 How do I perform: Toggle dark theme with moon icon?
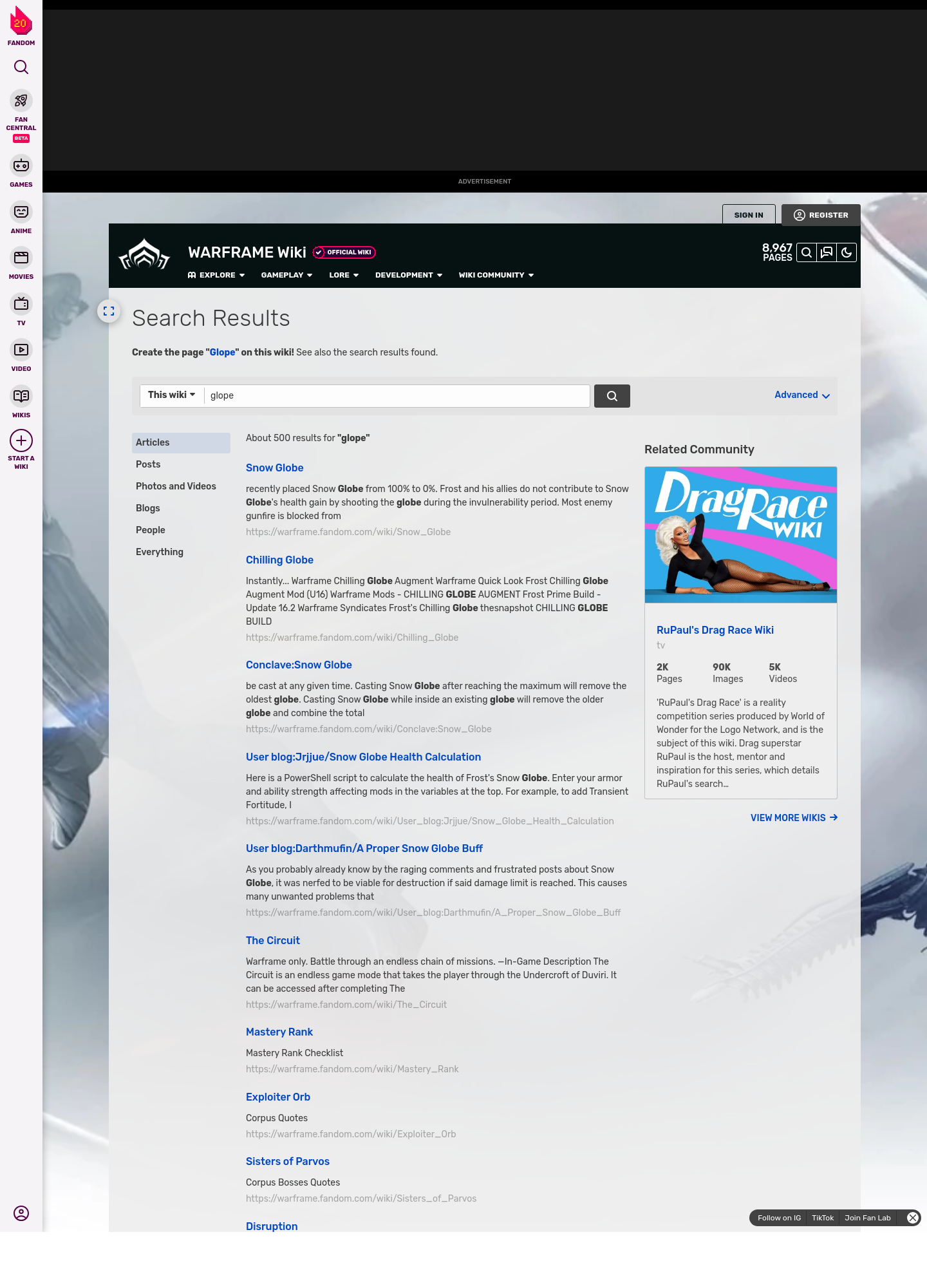(x=847, y=252)
